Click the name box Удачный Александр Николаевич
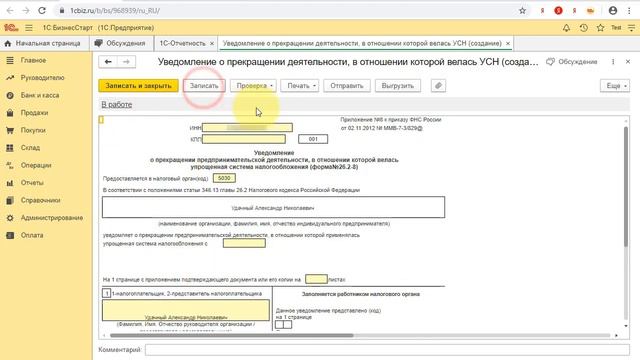Screen dimensions: 640x360 273,207
